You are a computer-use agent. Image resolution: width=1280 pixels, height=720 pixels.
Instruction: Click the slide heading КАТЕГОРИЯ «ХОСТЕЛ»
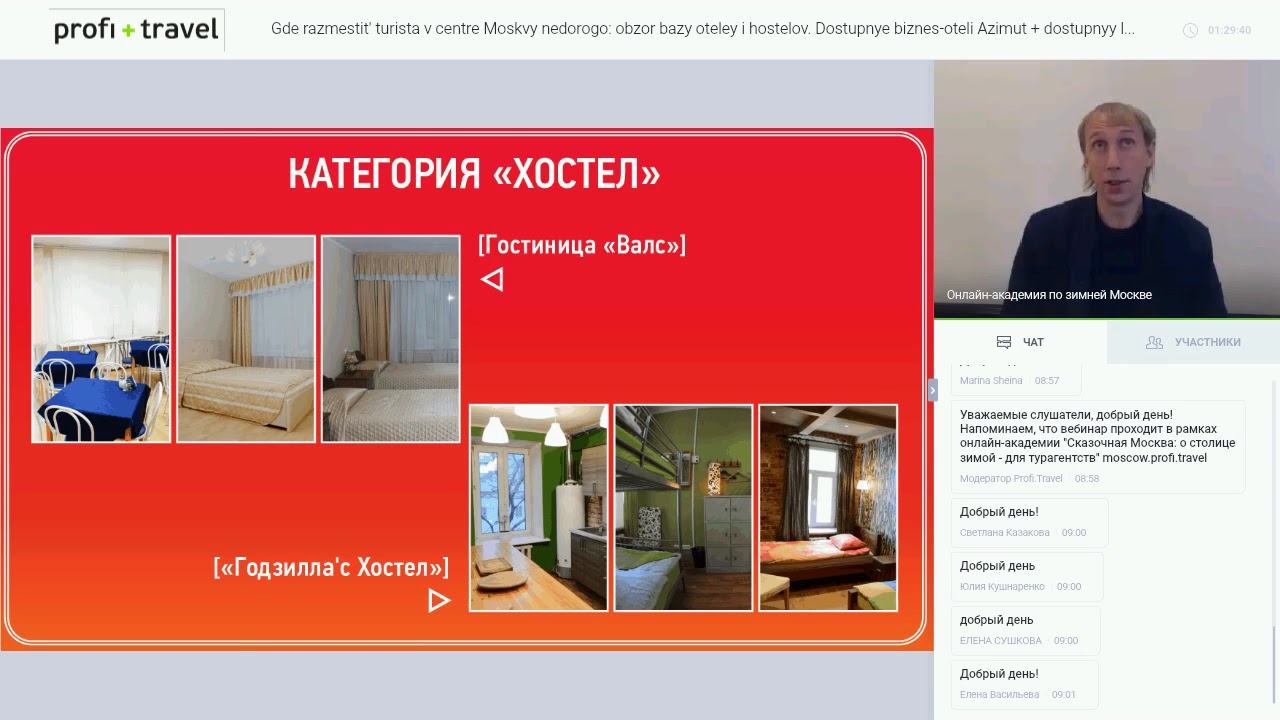475,174
